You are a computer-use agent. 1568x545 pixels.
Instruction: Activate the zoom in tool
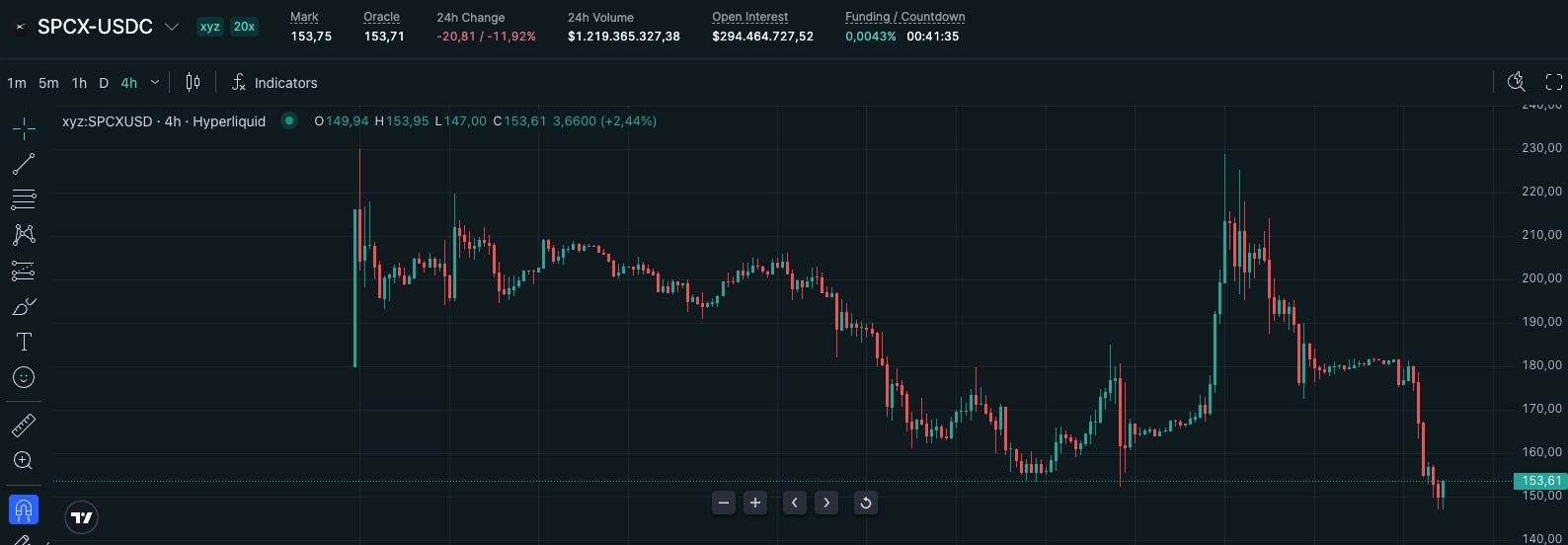[24, 461]
